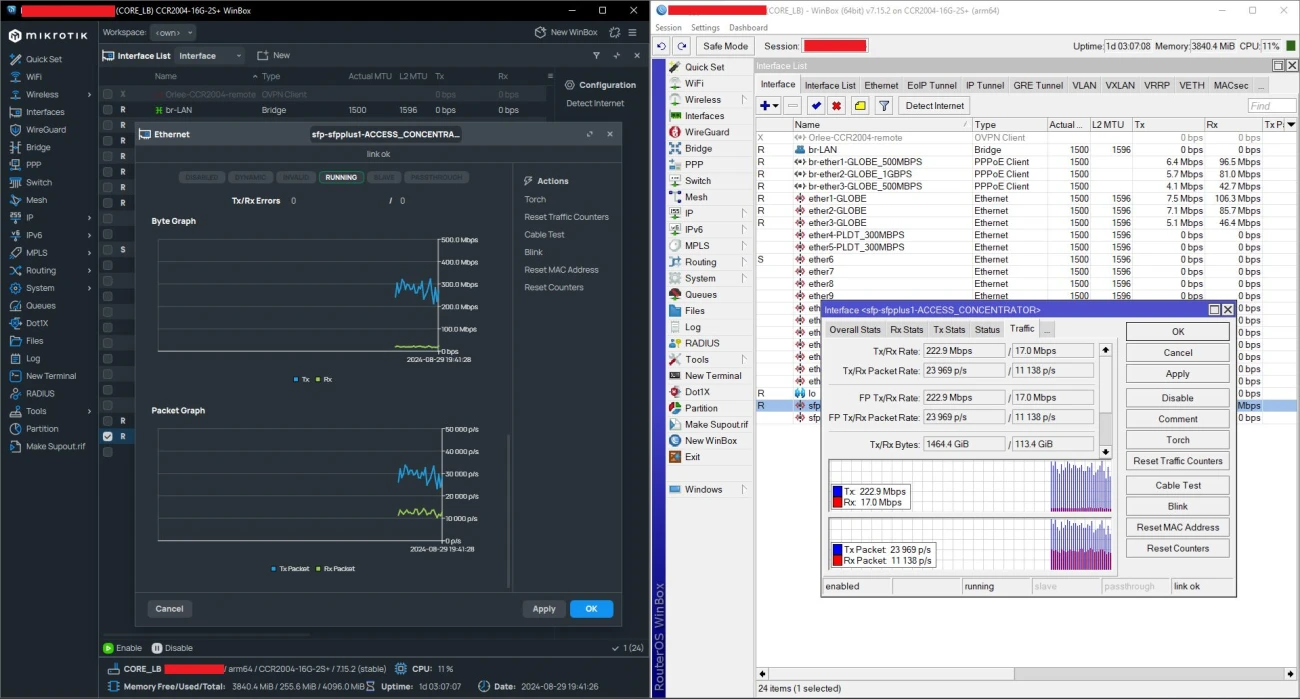Open the column chooser arrow beside Tx P column
The image size is (1300, 699).
[x=1290, y=125]
